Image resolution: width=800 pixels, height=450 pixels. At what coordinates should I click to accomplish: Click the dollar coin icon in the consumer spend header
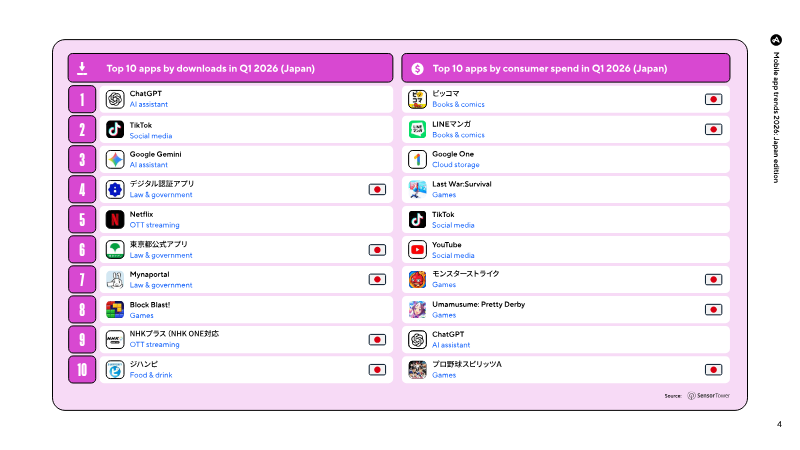(x=417, y=69)
